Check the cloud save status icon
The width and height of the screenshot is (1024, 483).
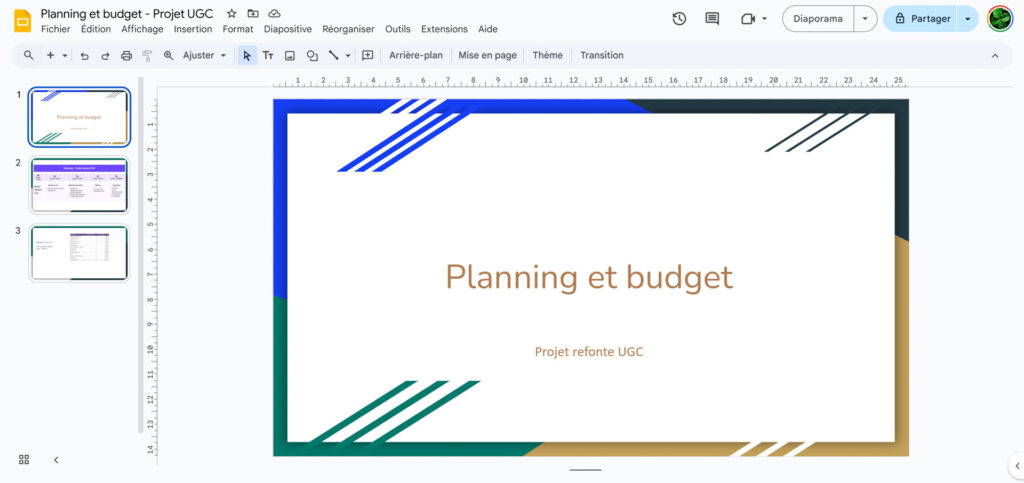pos(274,14)
